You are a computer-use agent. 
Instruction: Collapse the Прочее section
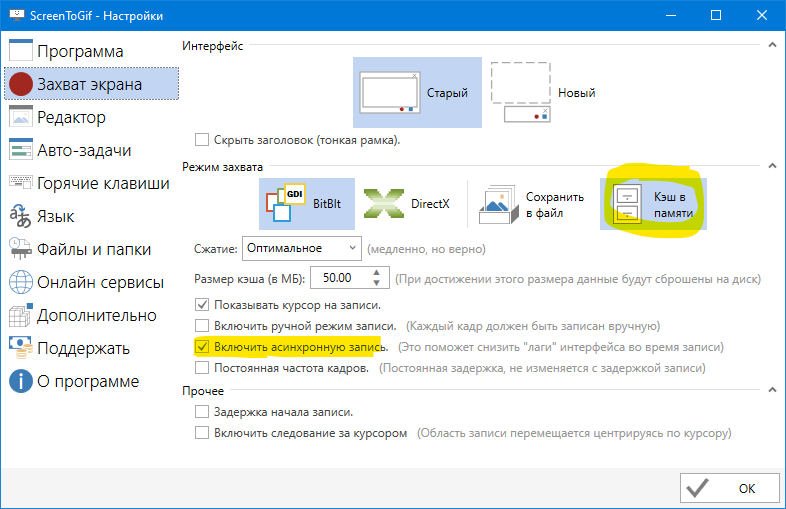(772, 390)
